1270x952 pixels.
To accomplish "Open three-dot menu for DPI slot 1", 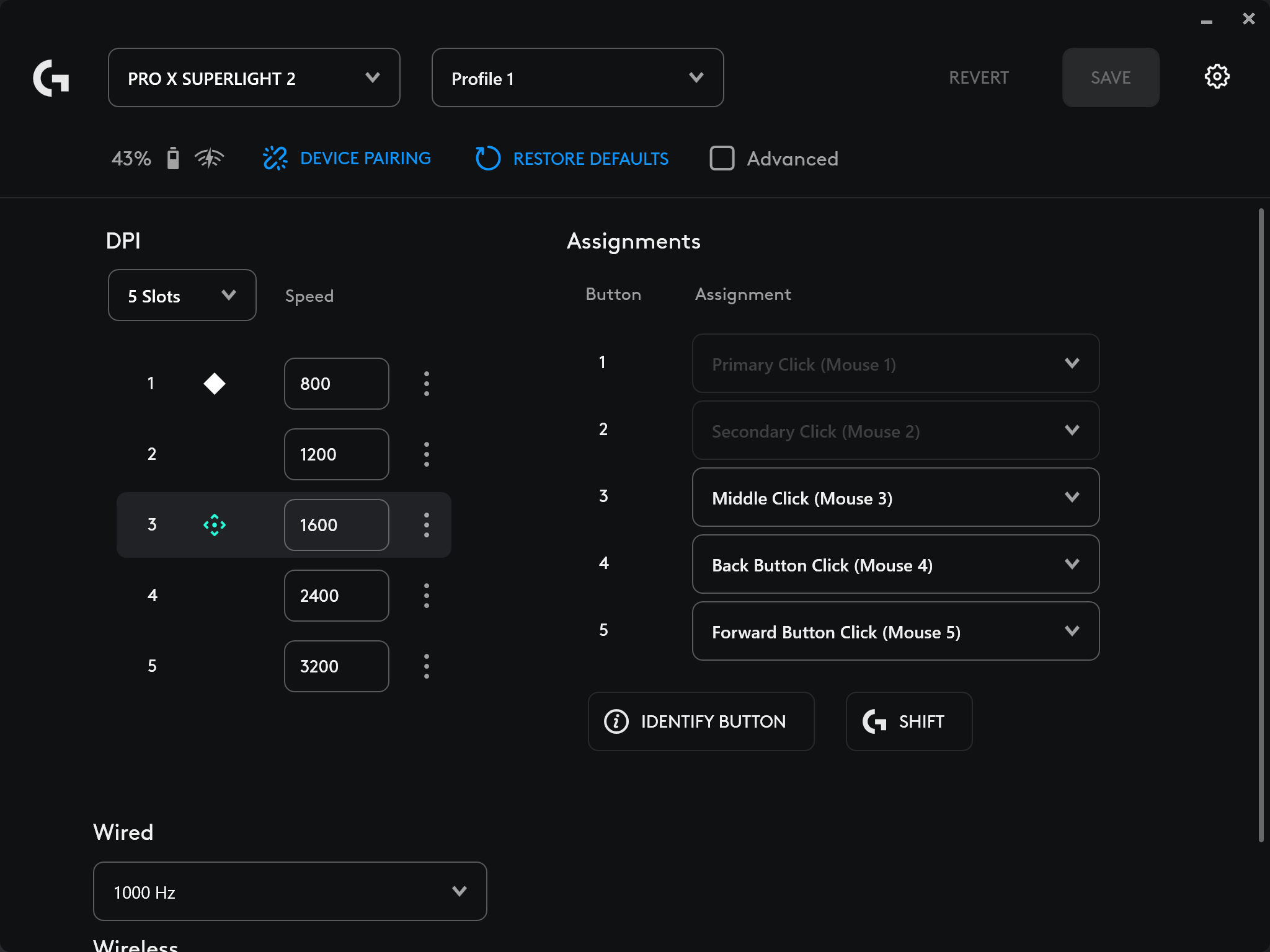I will (427, 384).
